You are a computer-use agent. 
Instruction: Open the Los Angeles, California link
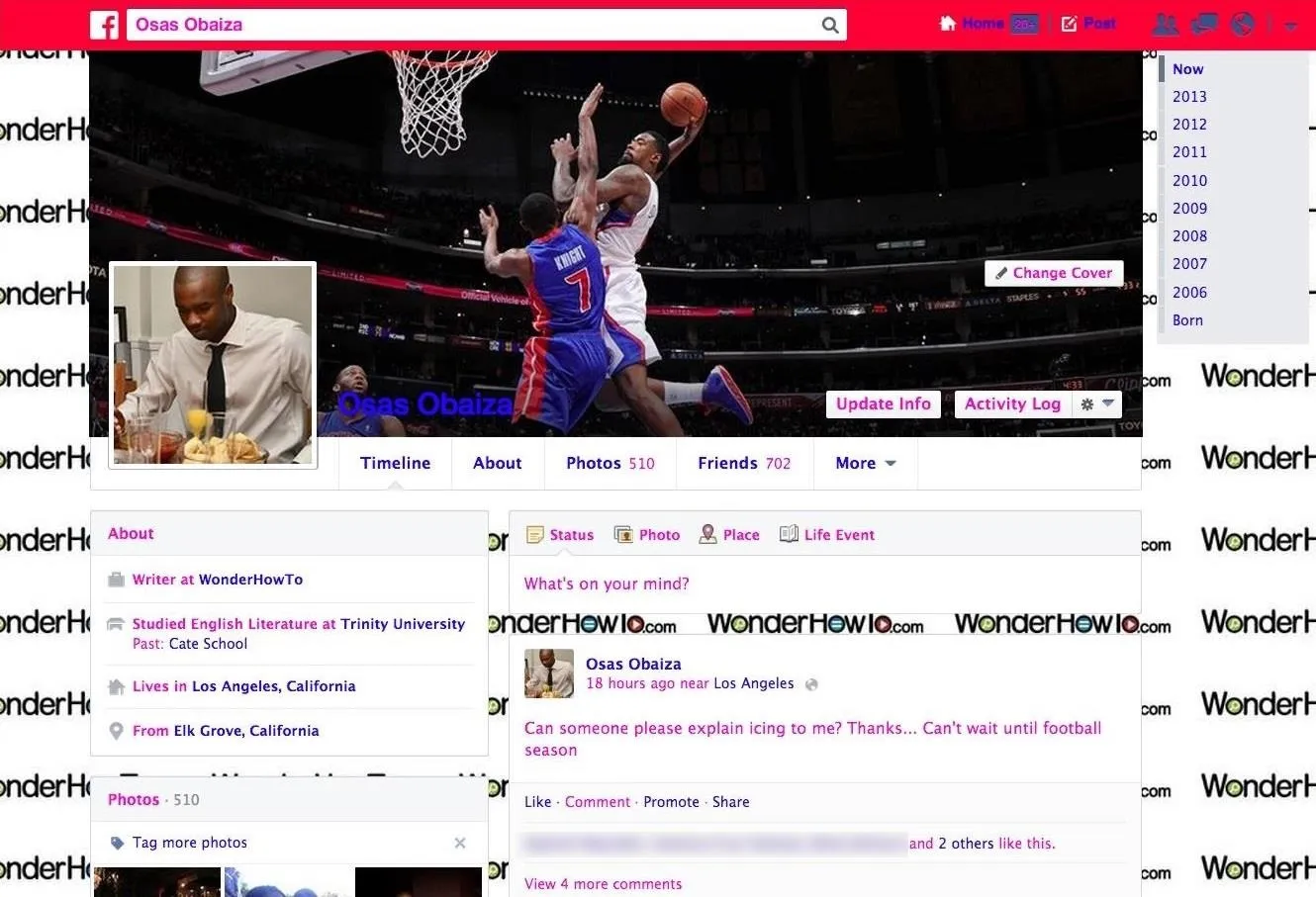pos(273,686)
